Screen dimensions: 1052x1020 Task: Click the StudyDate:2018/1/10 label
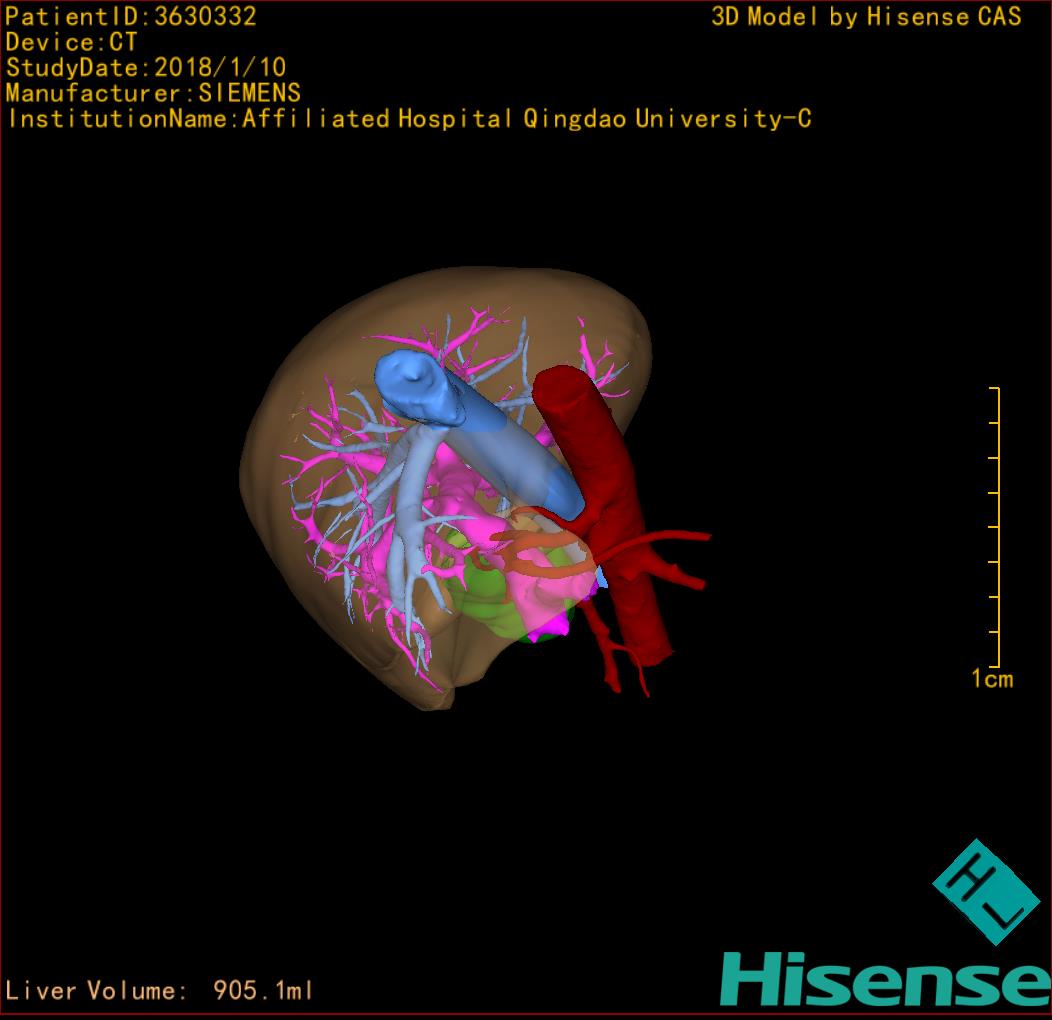pyautogui.click(x=146, y=68)
